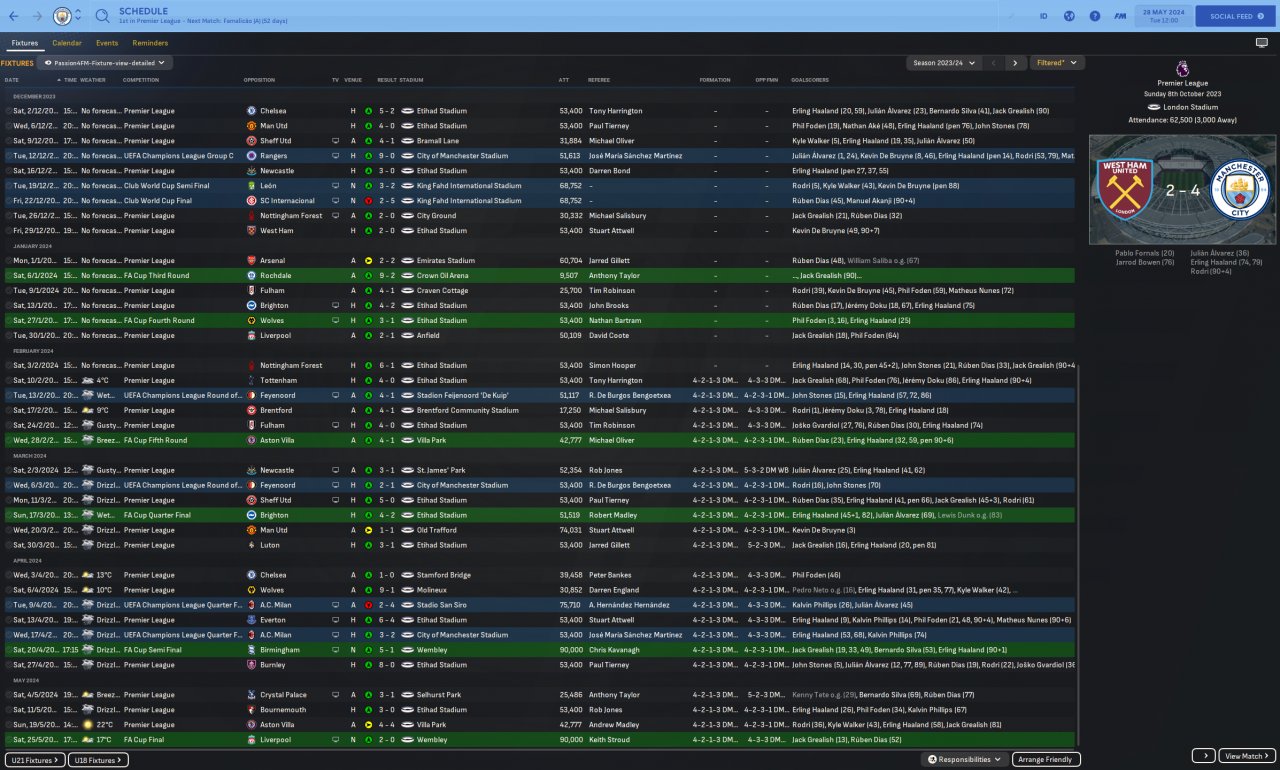
Task: Click the weather icon on the Tottenham row
Action: (x=88, y=380)
